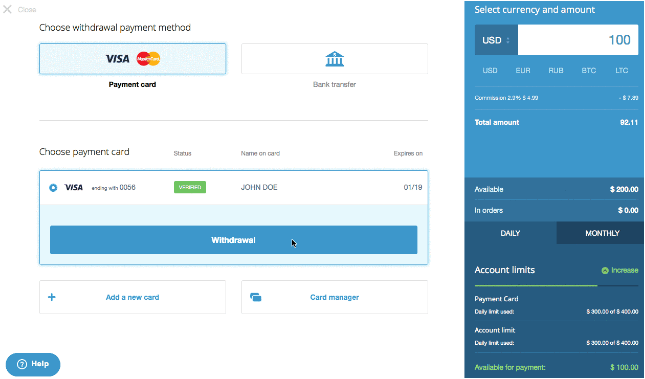The width and height of the screenshot is (645, 379).
Task: Click the Commission fee line
Action: point(556,98)
